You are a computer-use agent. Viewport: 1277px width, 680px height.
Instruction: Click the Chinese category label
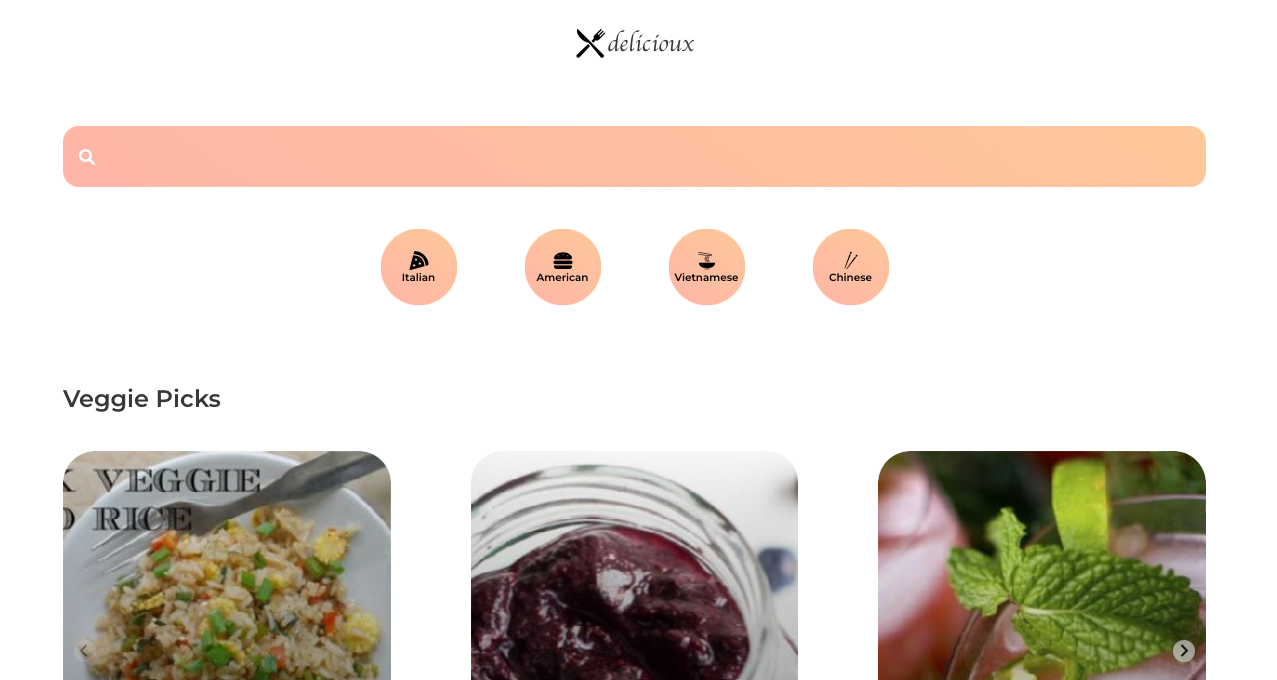coord(850,278)
